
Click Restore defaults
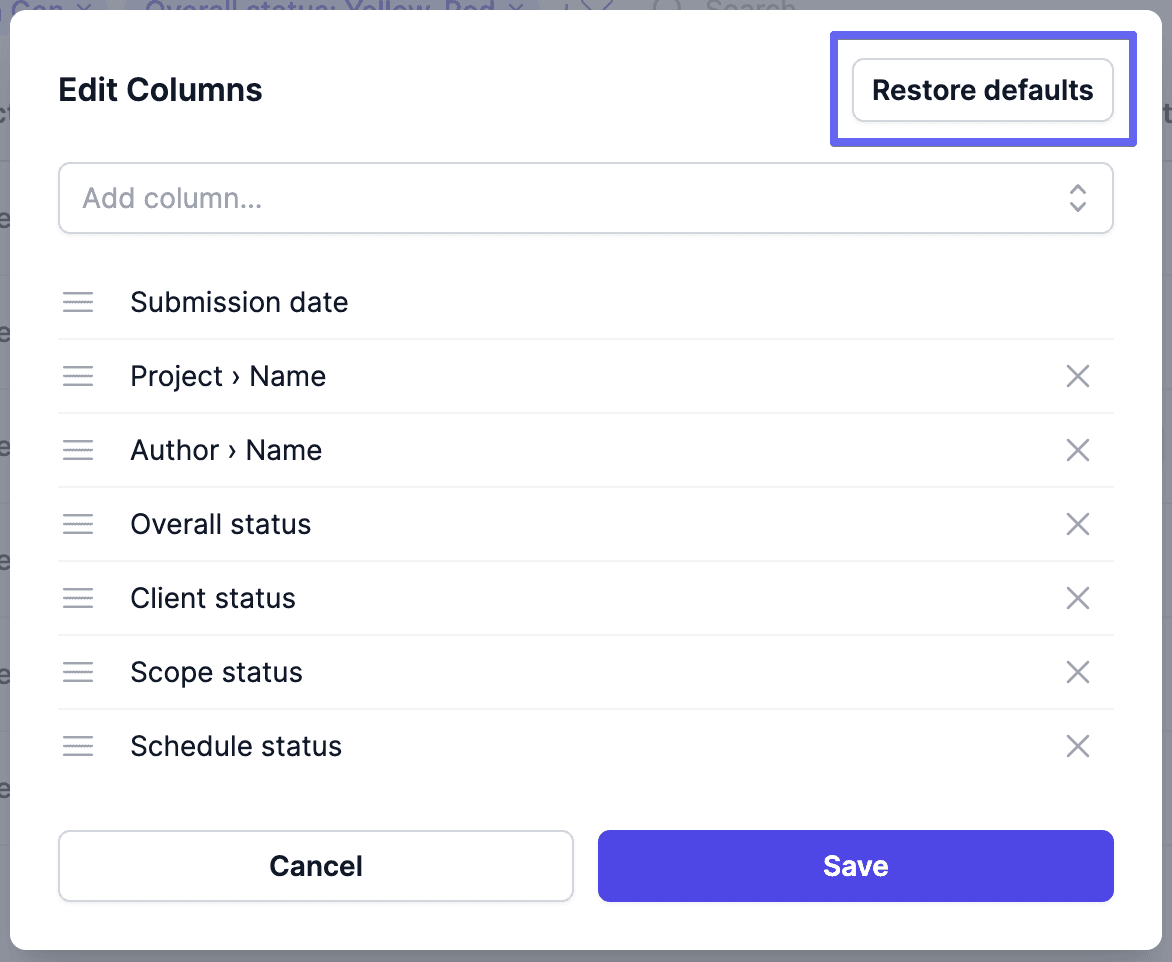[982, 90]
